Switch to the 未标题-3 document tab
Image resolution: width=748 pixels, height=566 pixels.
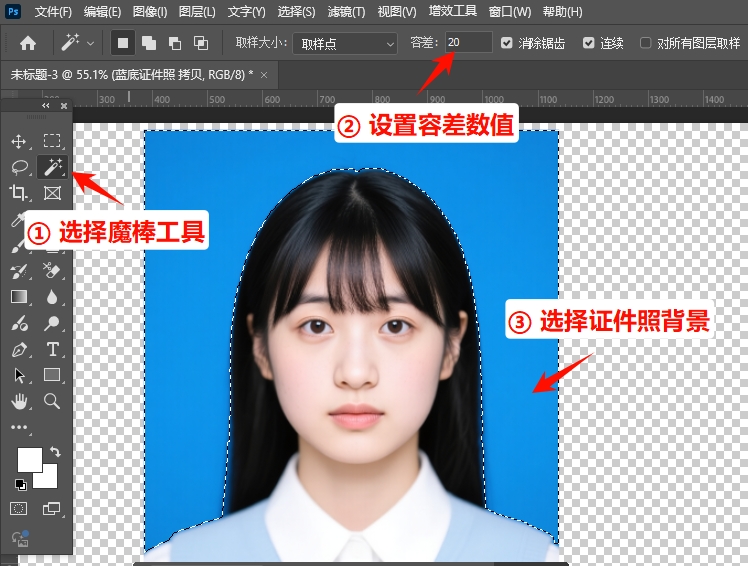132,75
